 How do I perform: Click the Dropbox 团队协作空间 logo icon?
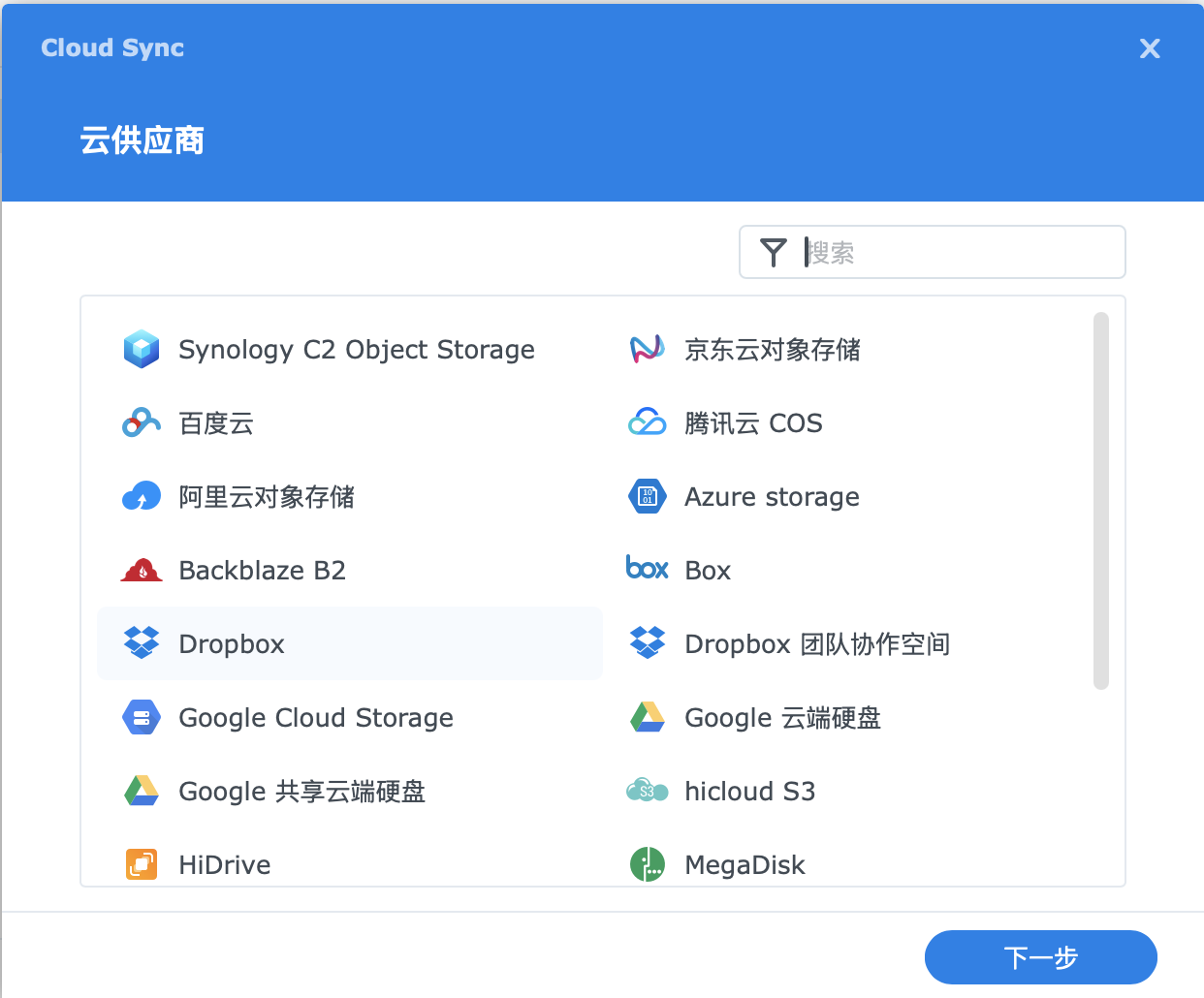(x=648, y=643)
